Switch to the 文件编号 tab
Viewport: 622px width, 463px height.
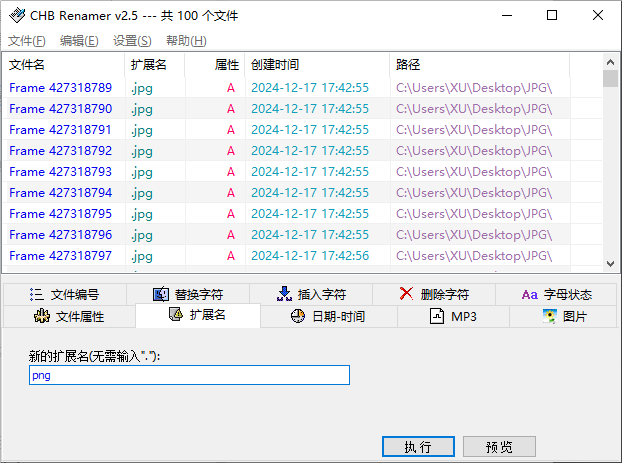click(65, 294)
